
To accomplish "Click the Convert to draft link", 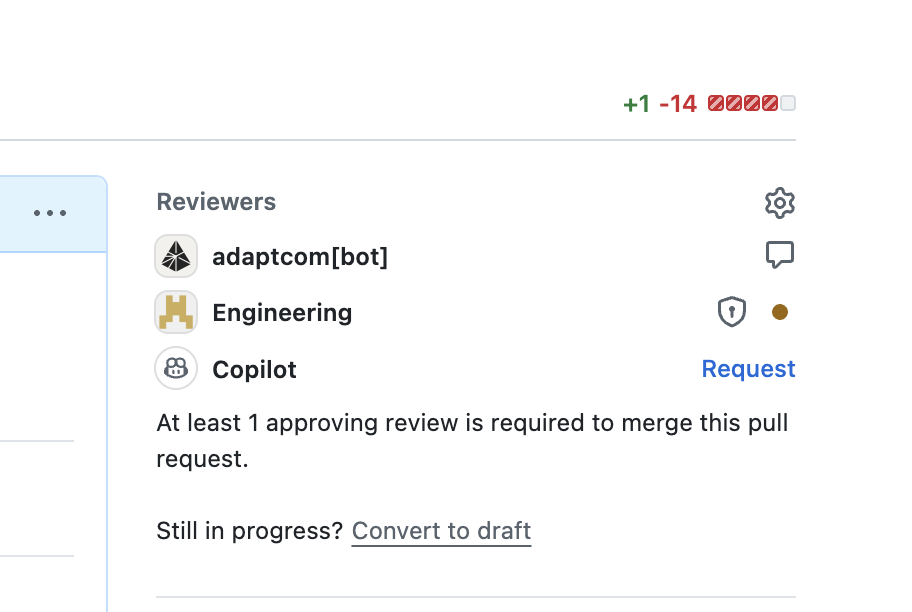I will point(441,531).
